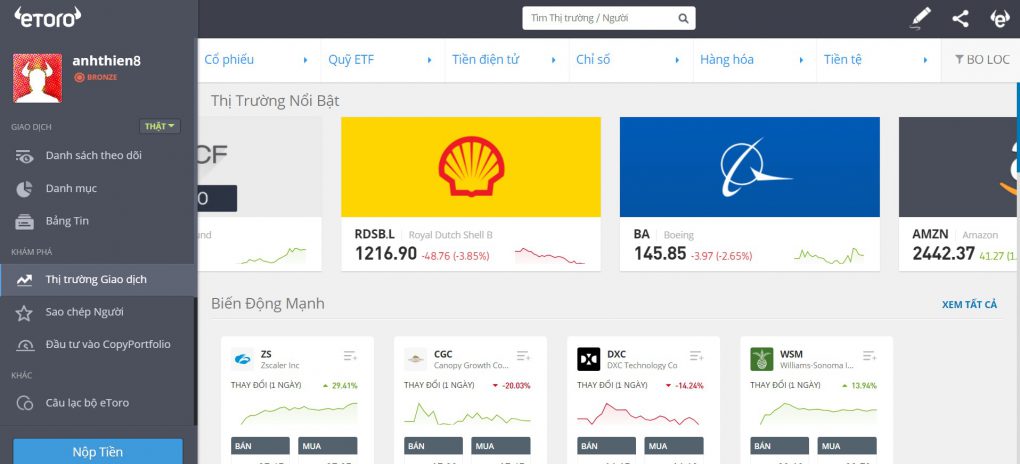Click the Câu lạc bộ eToro club icon
1020x464 pixels.
click(24, 403)
